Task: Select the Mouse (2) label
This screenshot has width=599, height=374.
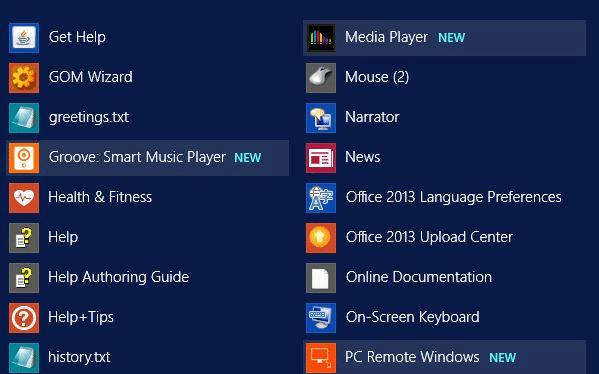Action: pos(377,77)
